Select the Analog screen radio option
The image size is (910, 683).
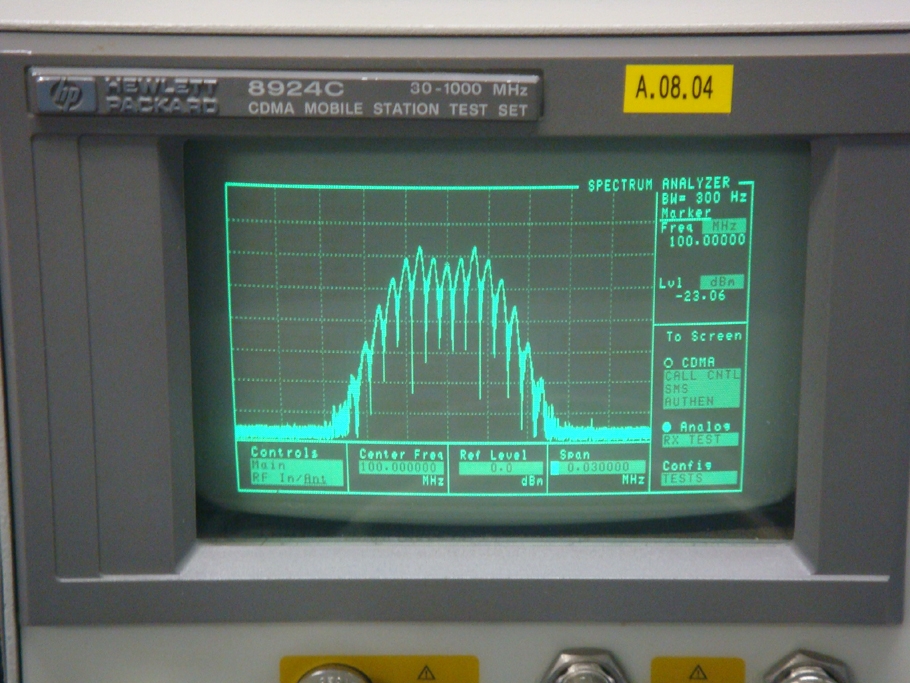pos(667,427)
